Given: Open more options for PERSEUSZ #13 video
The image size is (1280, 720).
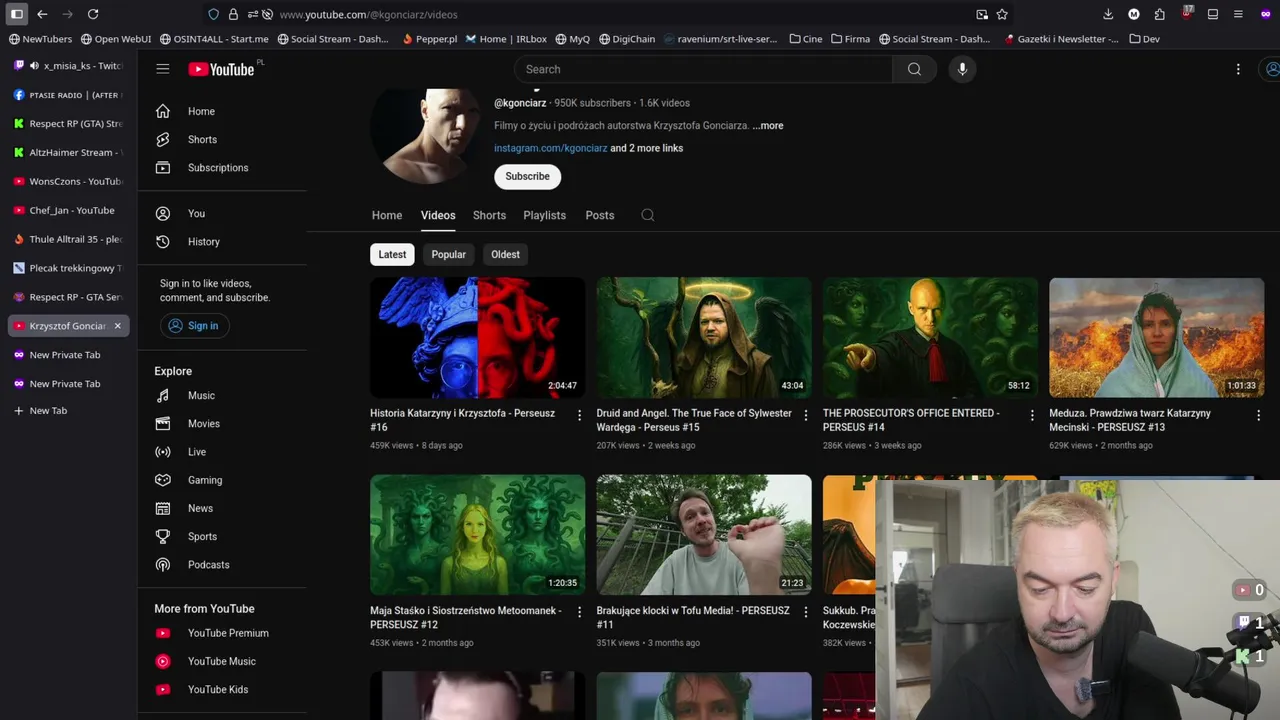Looking at the screenshot, I should point(1258,415).
